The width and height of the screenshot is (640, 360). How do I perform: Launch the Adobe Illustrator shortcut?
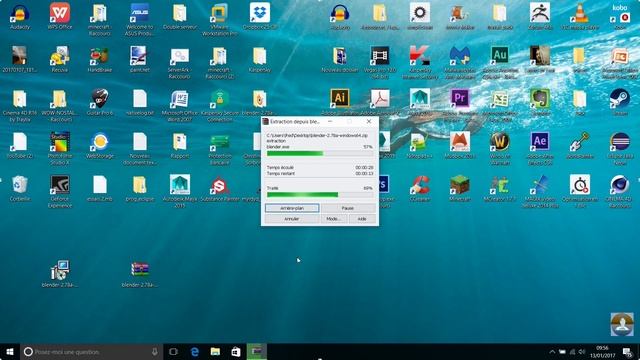[x=340, y=102]
